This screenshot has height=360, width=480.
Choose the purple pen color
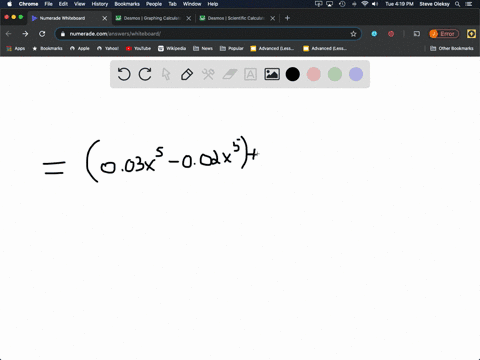tap(356, 74)
